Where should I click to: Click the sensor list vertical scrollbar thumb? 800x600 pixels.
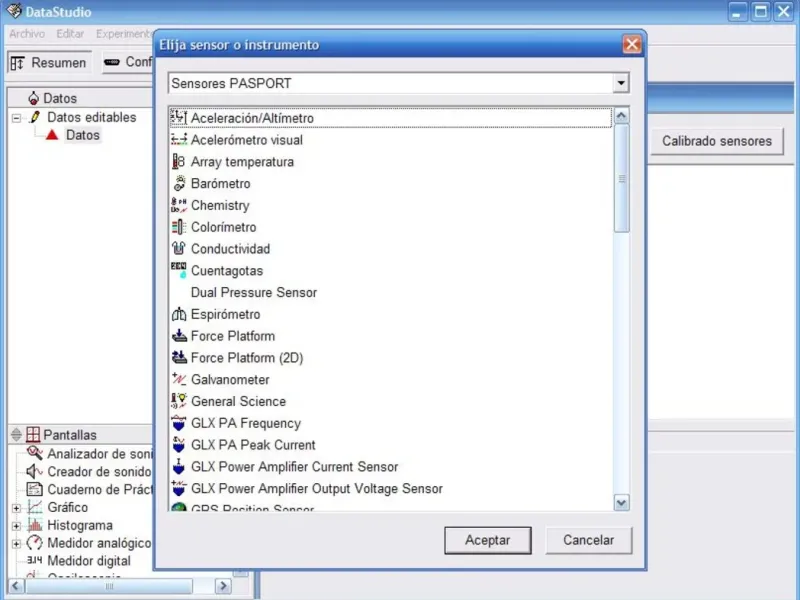pyautogui.click(x=621, y=178)
